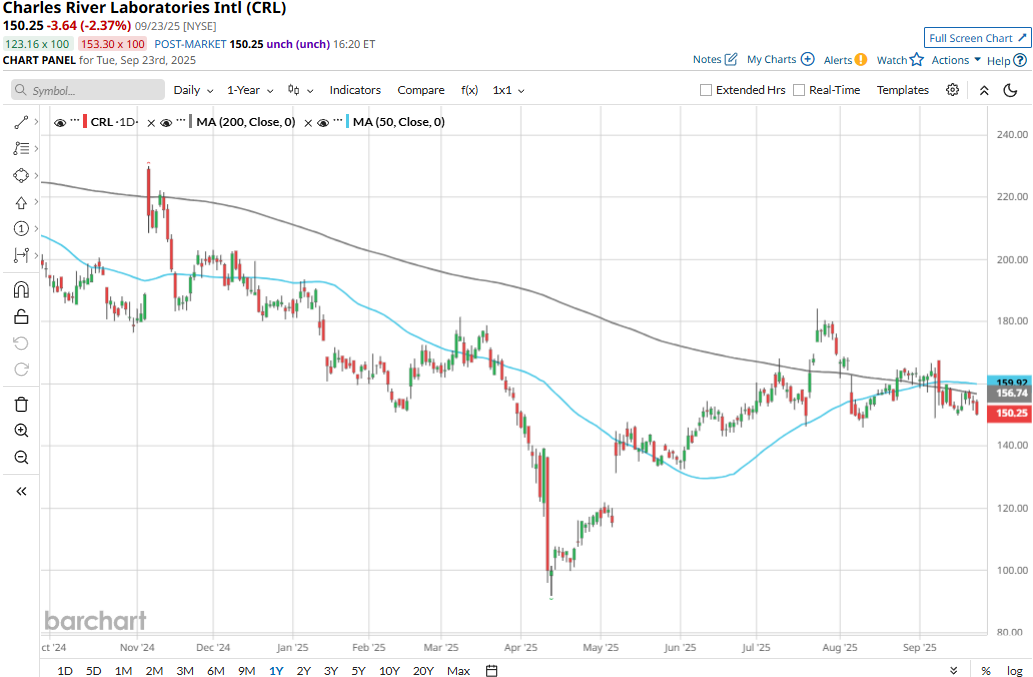The image size is (1033, 677).
Task: Click the symbol search field
Action: click(x=88, y=90)
